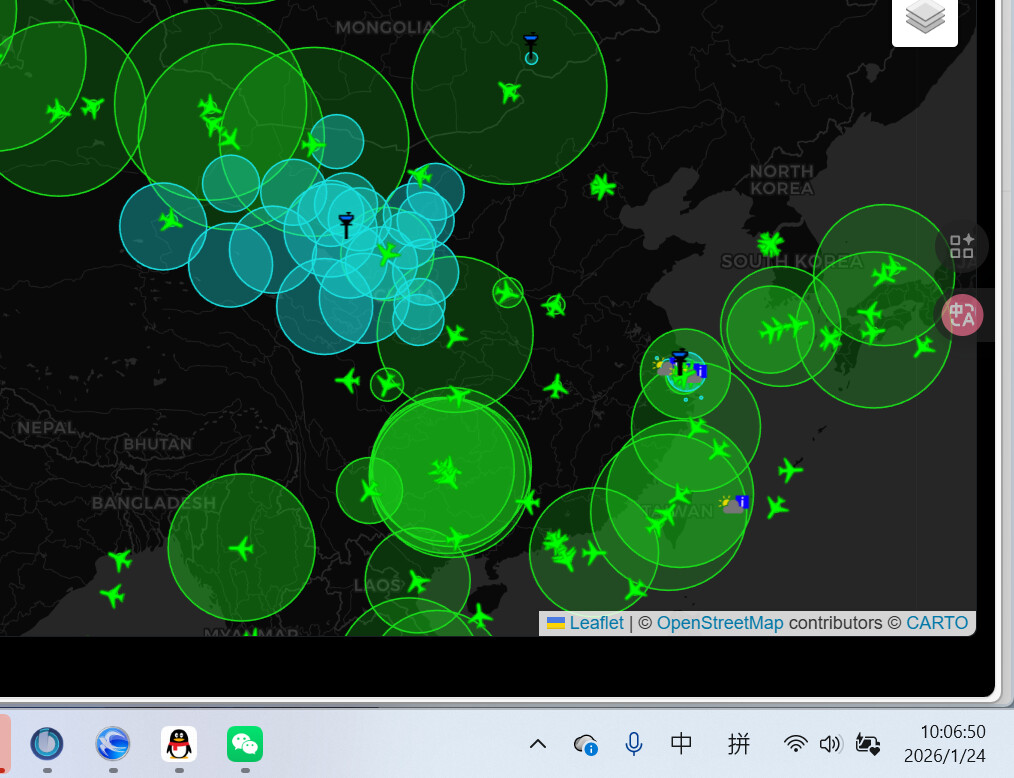The width and height of the screenshot is (1014, 778).
Task: Toggle the microphone in the system tray
Action: (633, 743)
